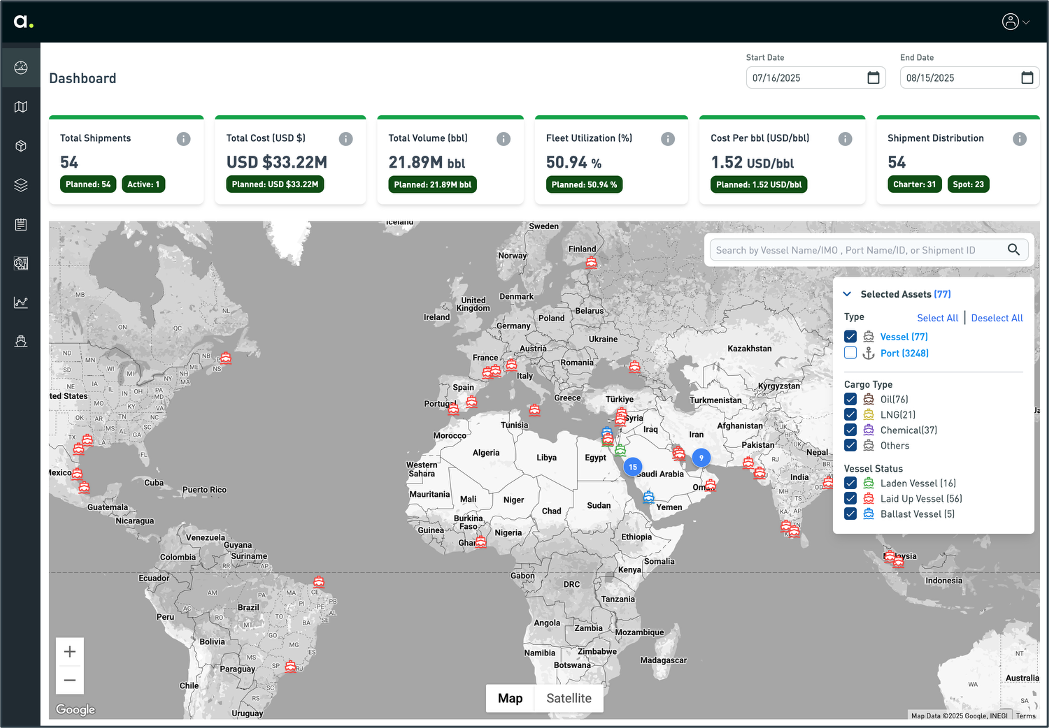Toggle the LNG(21) cargo checkbox

point(850,415)
